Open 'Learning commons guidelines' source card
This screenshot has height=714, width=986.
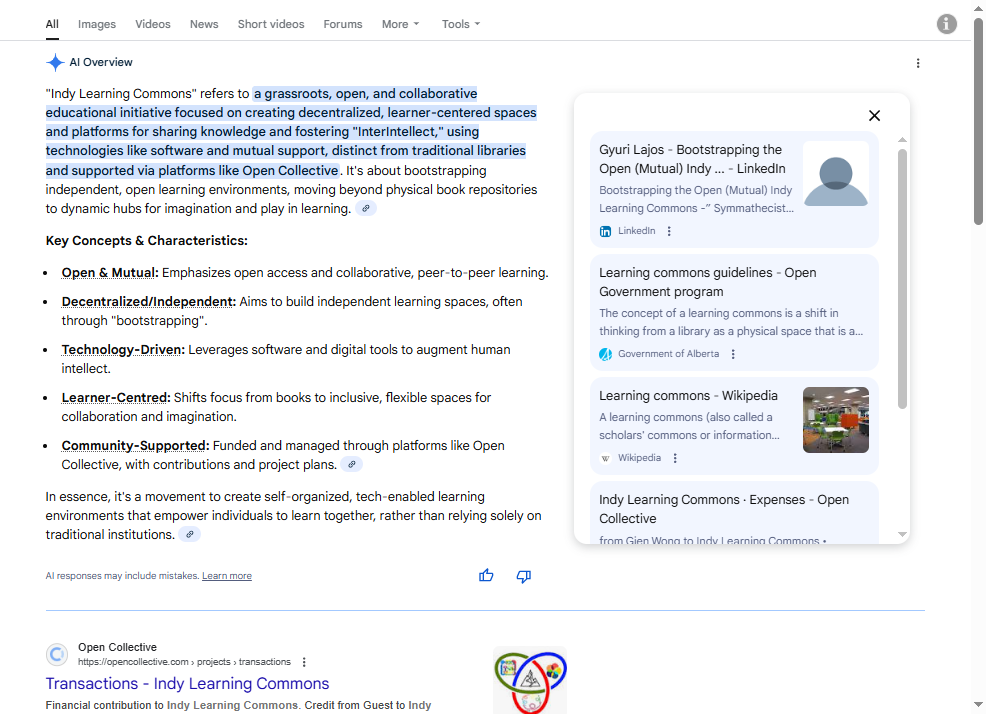[734, 313]
